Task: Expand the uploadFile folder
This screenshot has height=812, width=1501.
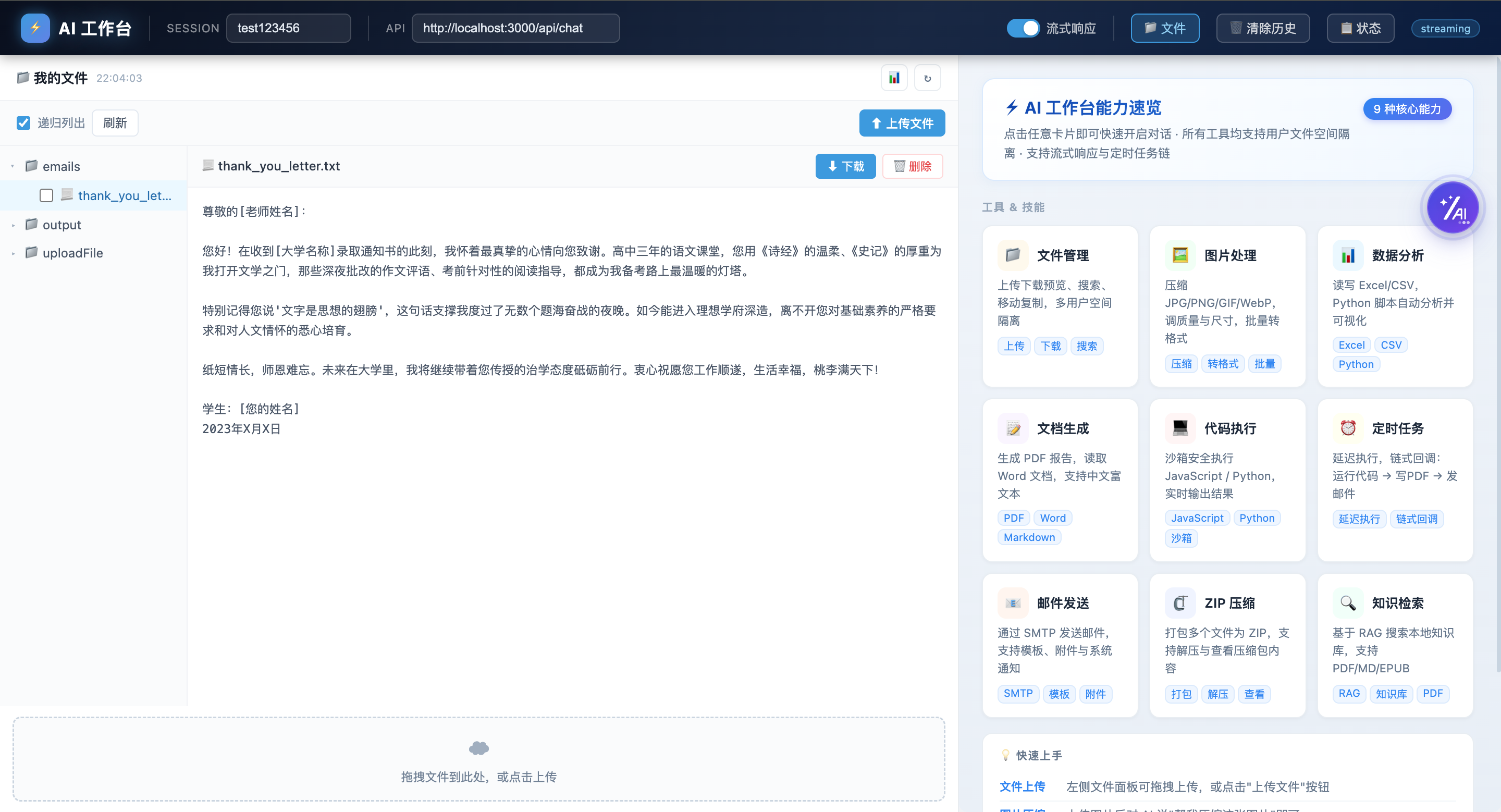Action: [x=14, y=253]
